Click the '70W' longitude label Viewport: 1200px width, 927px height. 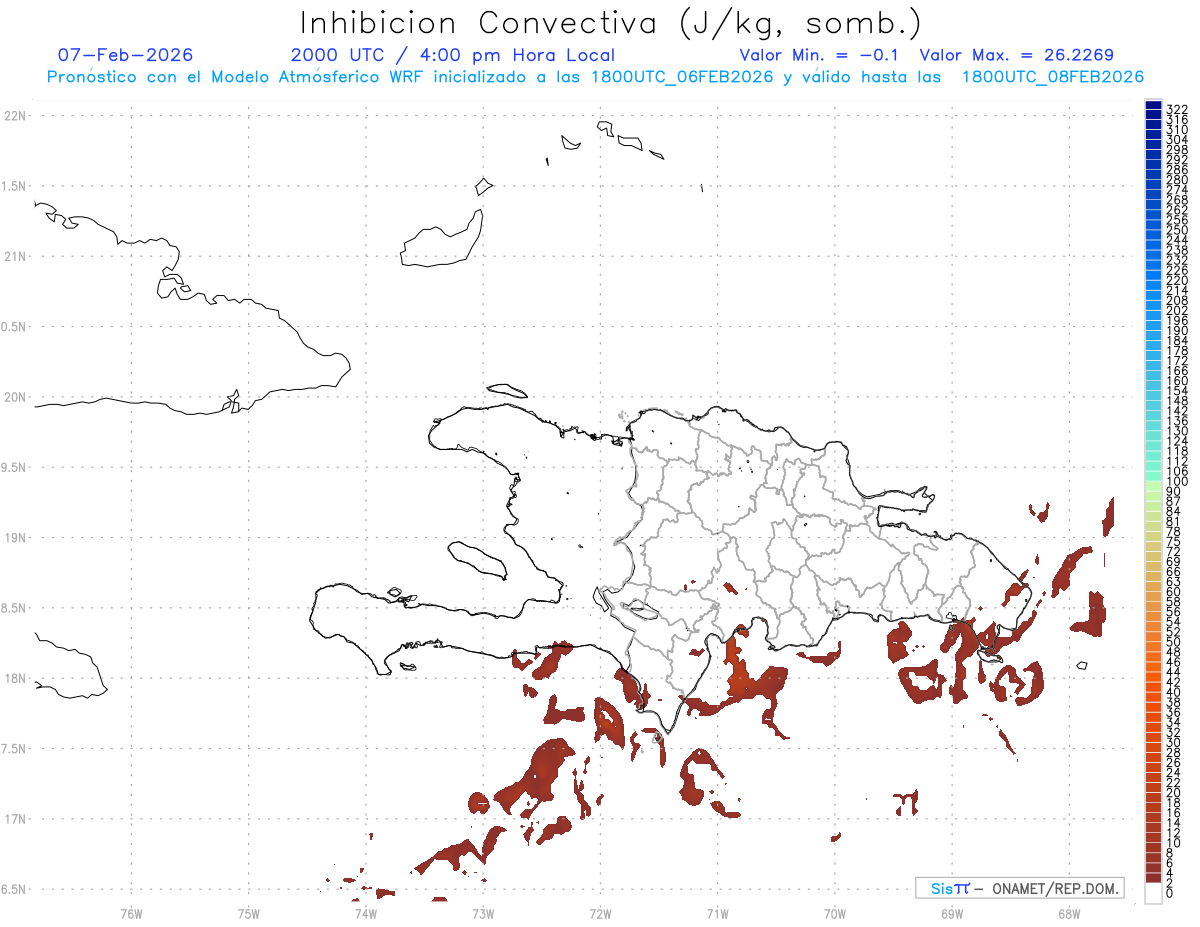[x=834, y=913]
